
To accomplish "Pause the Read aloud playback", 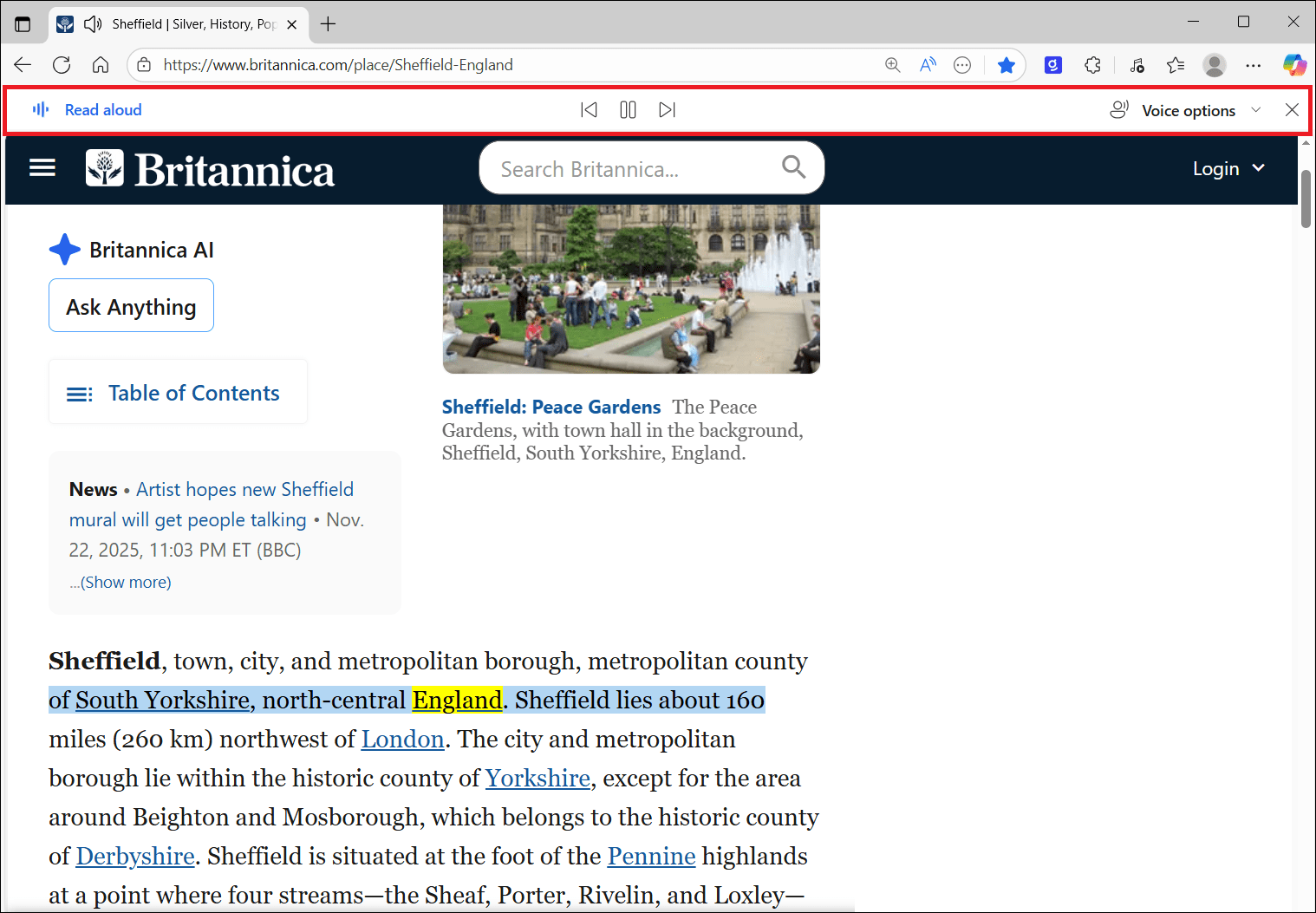I will click(x=628, y=109).
